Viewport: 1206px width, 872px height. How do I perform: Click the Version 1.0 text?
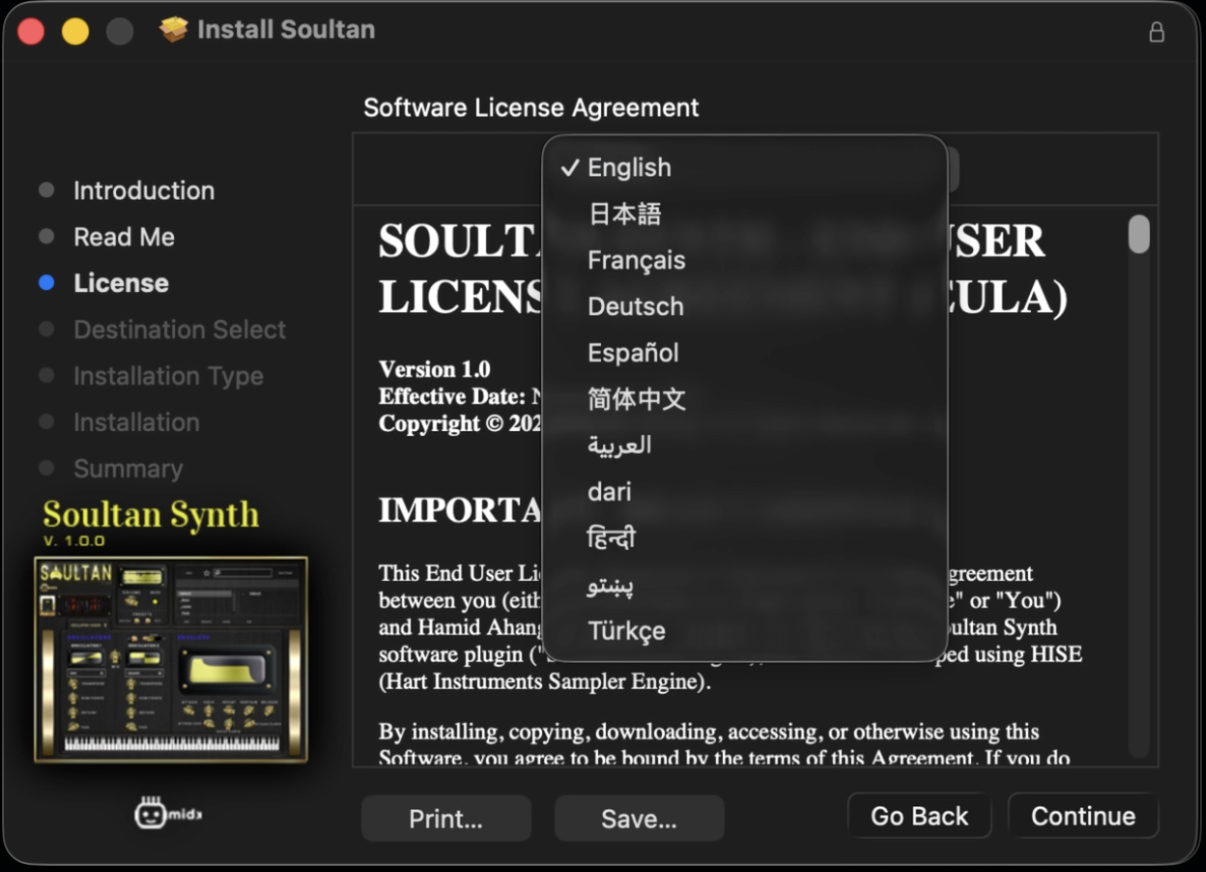(x=435, y=369)
